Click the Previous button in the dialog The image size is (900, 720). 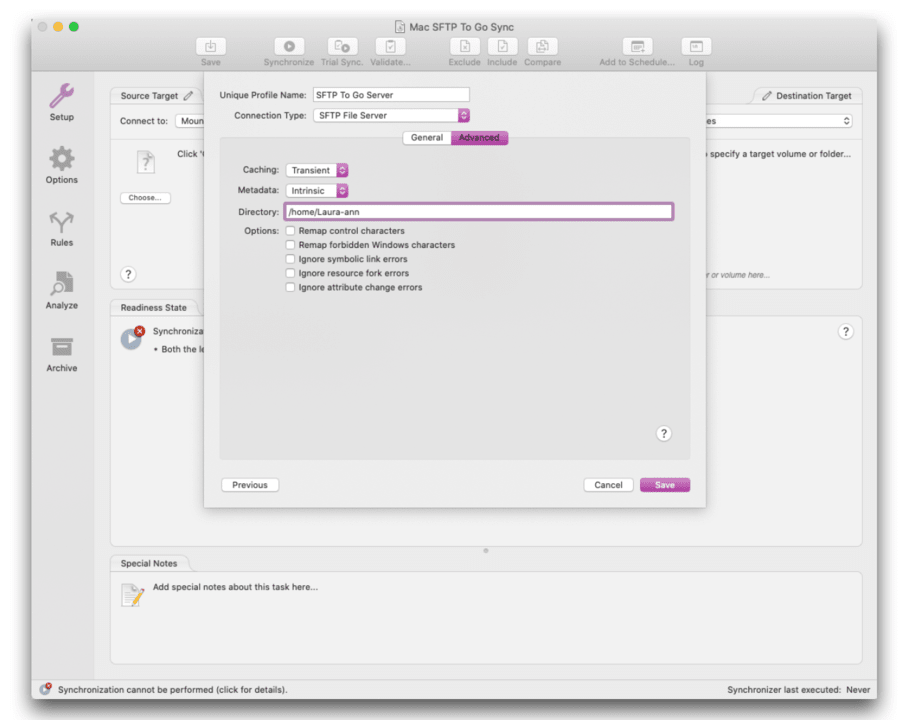pyautogui.click(x=249, y=484)
